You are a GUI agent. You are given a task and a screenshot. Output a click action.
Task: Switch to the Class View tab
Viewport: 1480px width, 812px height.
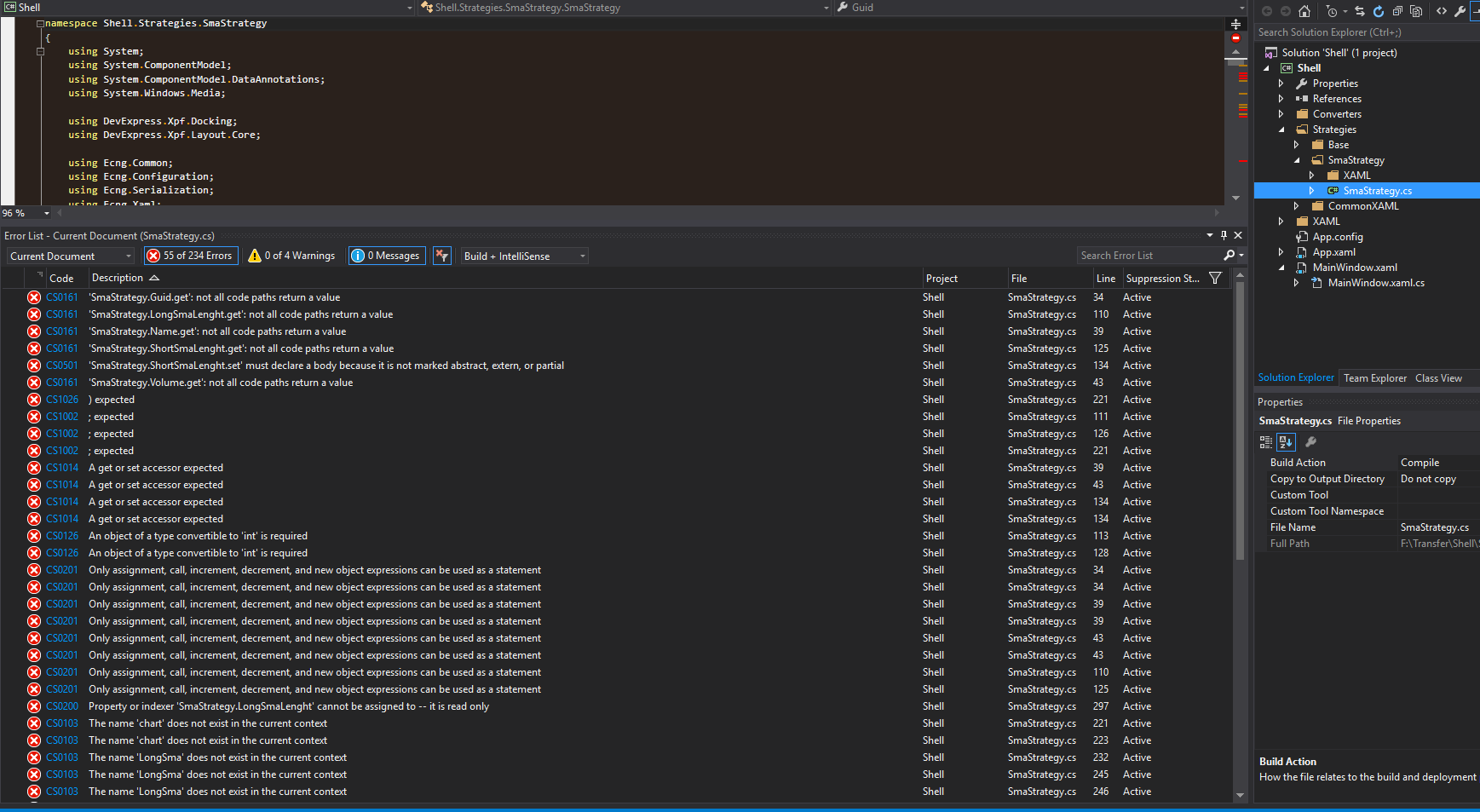coord(1438,378)
